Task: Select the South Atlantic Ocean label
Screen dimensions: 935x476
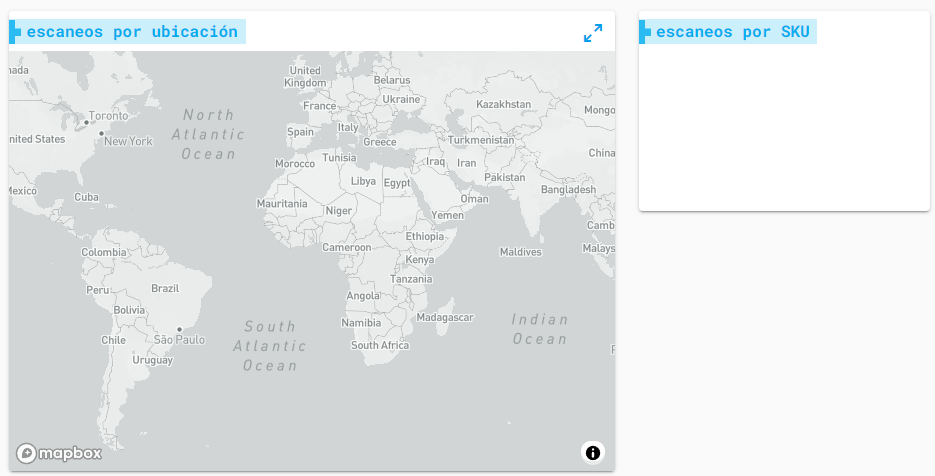Action: pyautogui.click(x=270, y=346)
